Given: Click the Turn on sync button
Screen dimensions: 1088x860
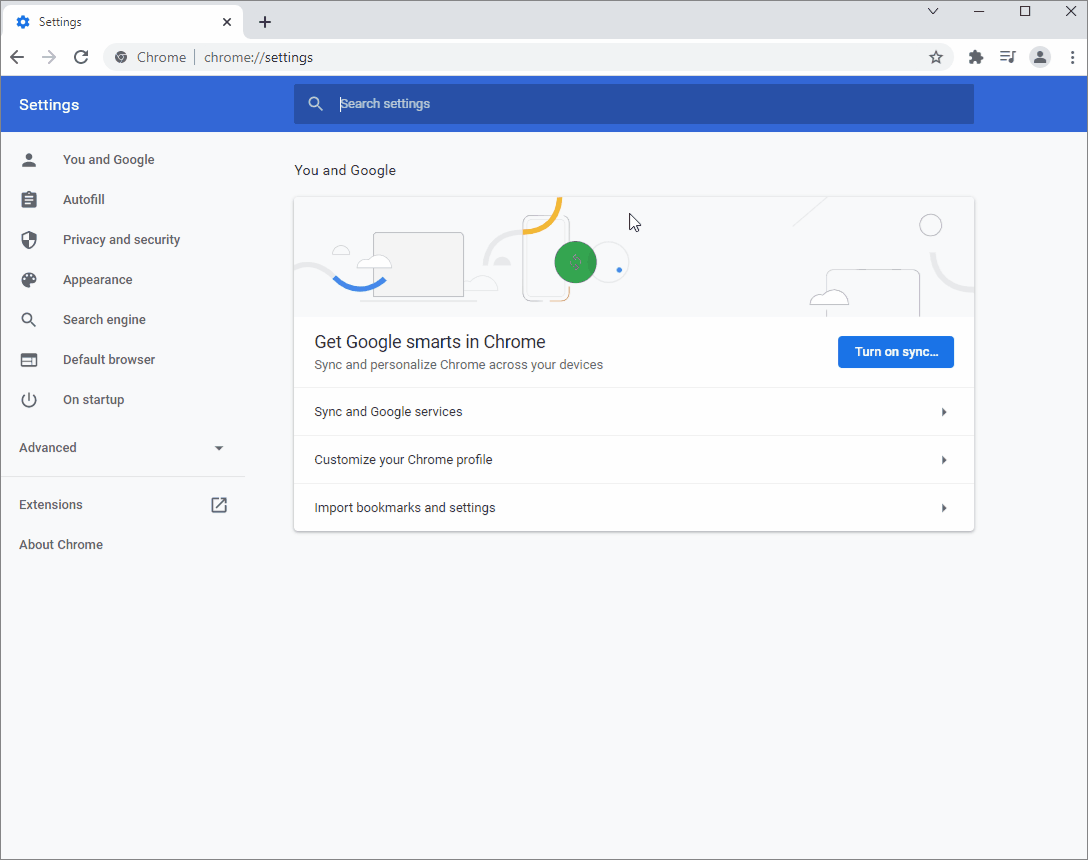Looking at the screenshot, I should click(896, 352).
